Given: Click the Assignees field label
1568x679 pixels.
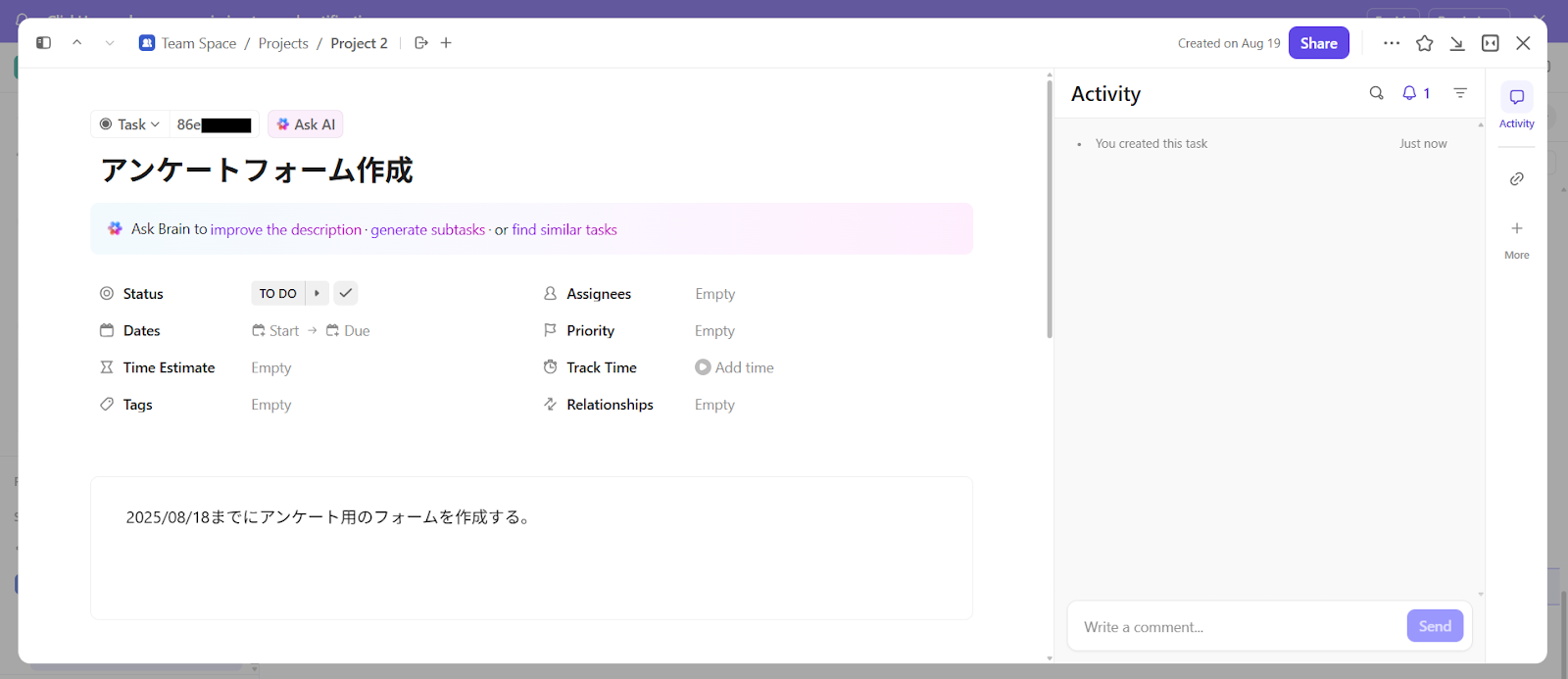Looking at the screenshot, I should (x=599, y=294).
